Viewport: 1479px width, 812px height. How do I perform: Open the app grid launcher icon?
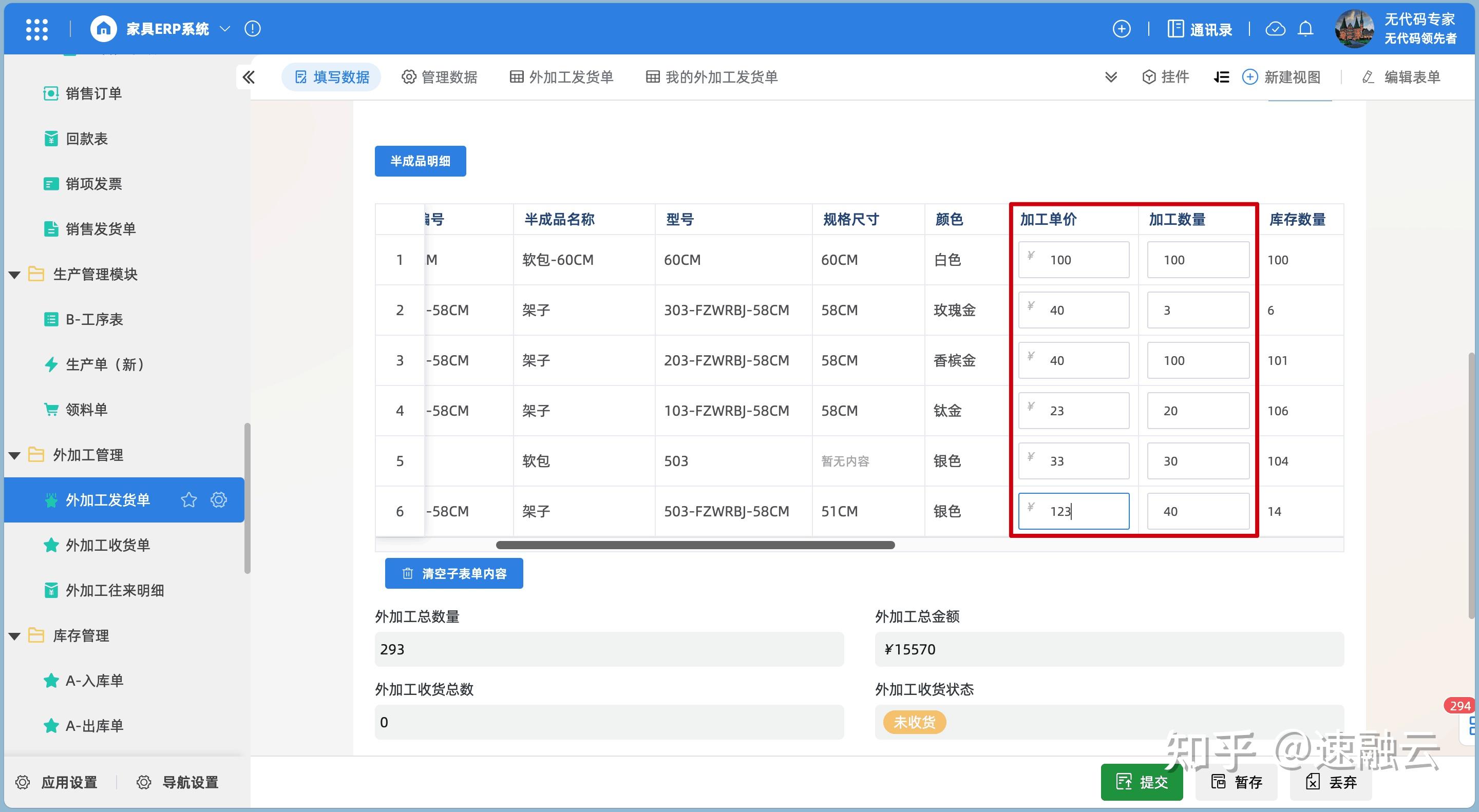coord(36,29)
